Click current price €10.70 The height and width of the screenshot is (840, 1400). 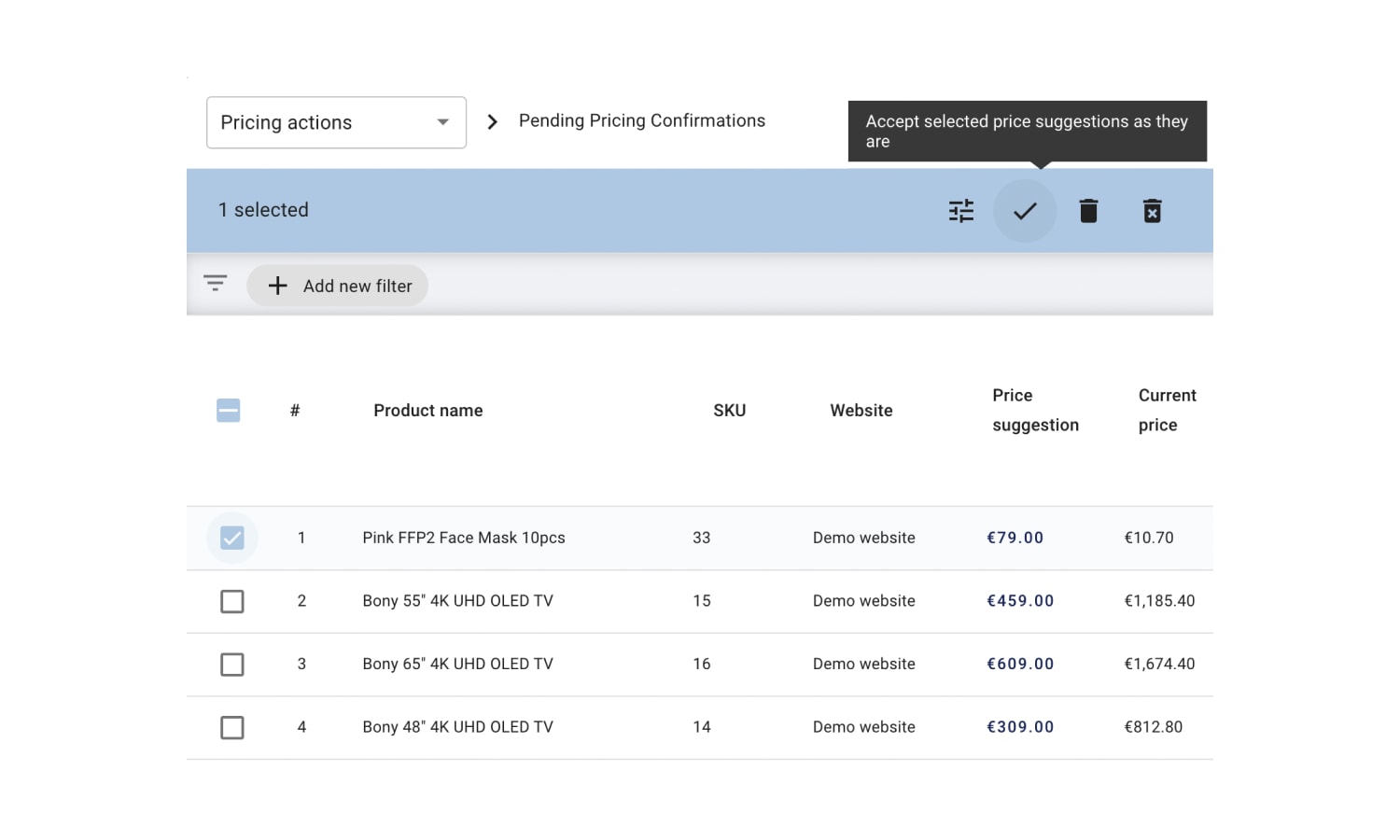(1149, 538)
